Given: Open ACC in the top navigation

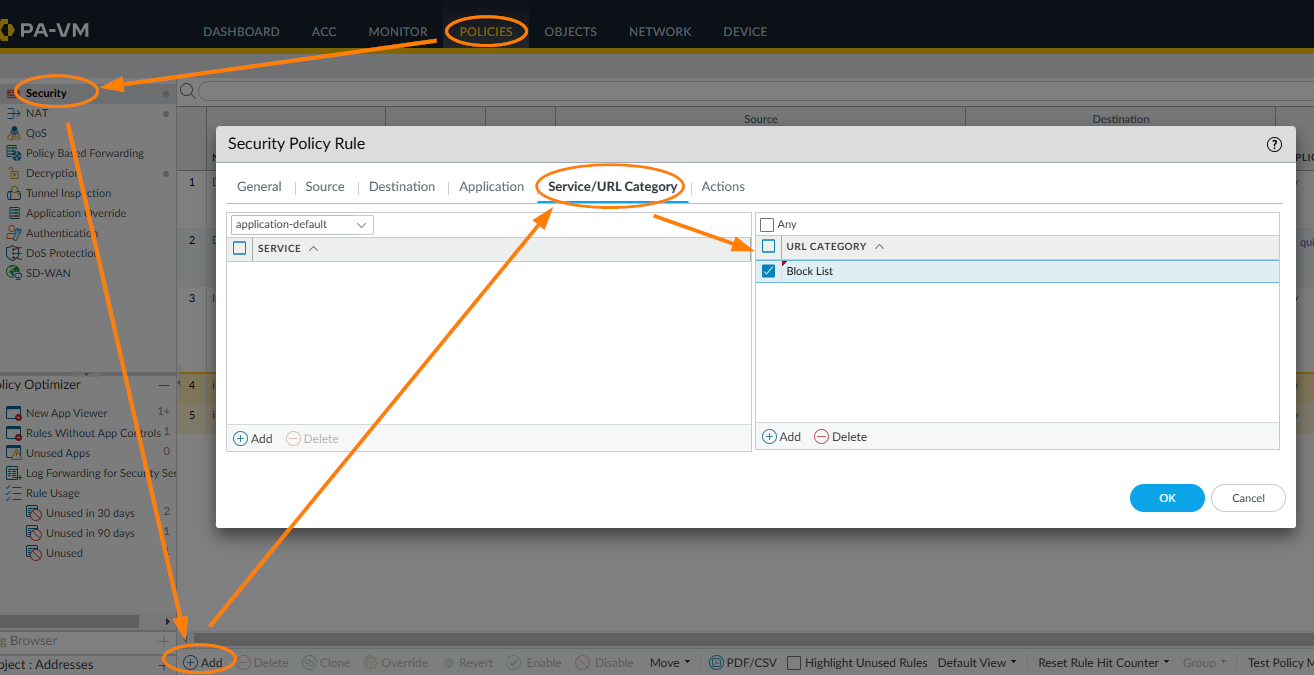Looking at the screenshot, I should coord(324,32).
